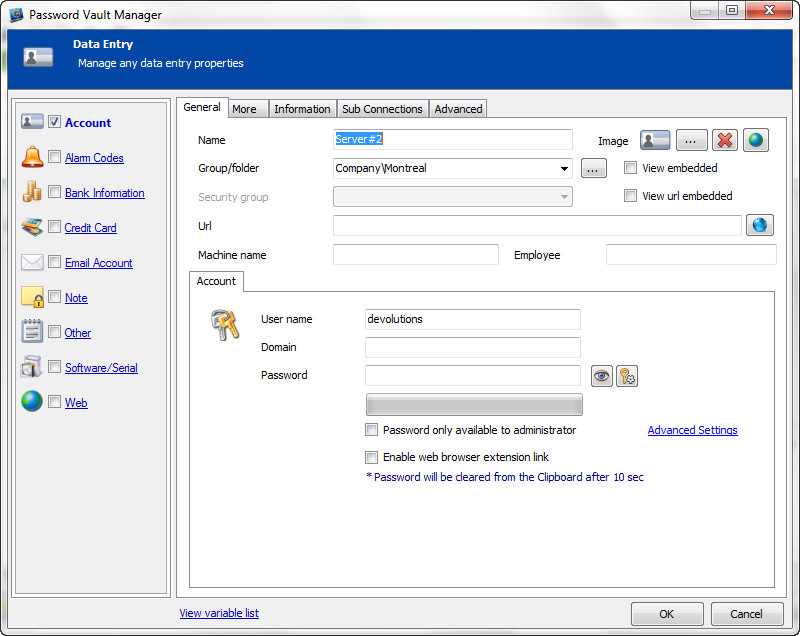Image resolution: width=800 pixels, height=636 pixels.
Task: Check the Bank Information checkbox
Action: tap(55, 191)
